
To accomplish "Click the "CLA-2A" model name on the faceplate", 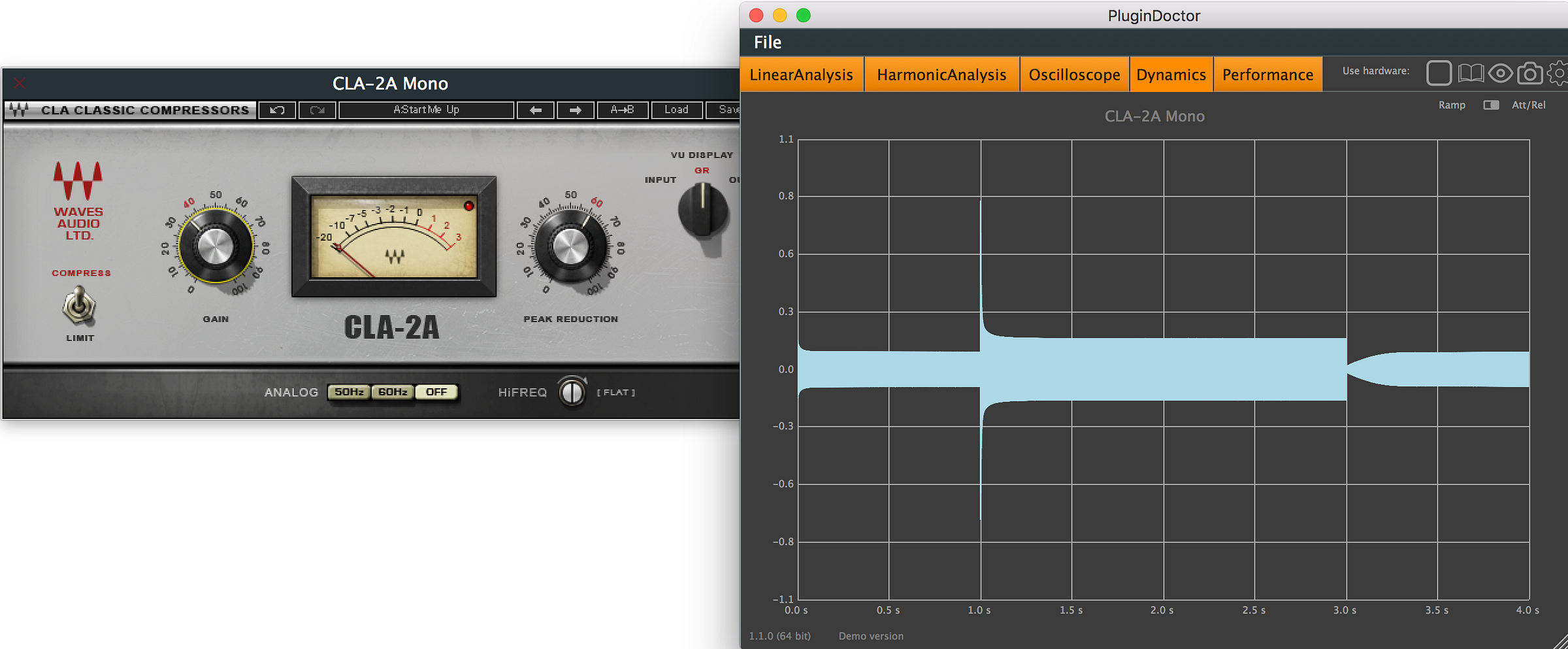I will pyautogui.click(x=392, y=328).
